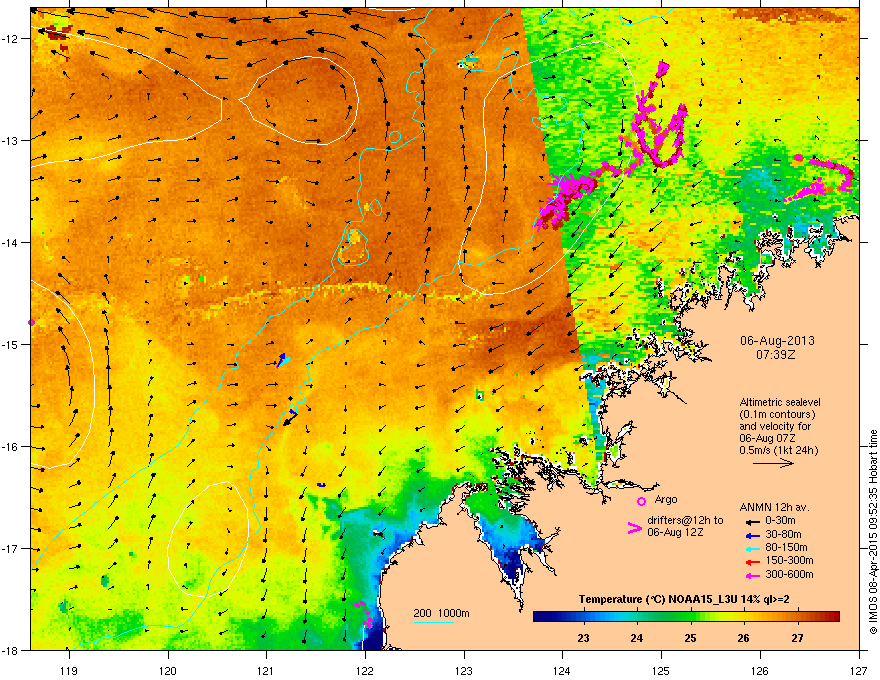Click the 'drifters@12h to' legend label
Screen dimensions: 880x680
(685, 521)
